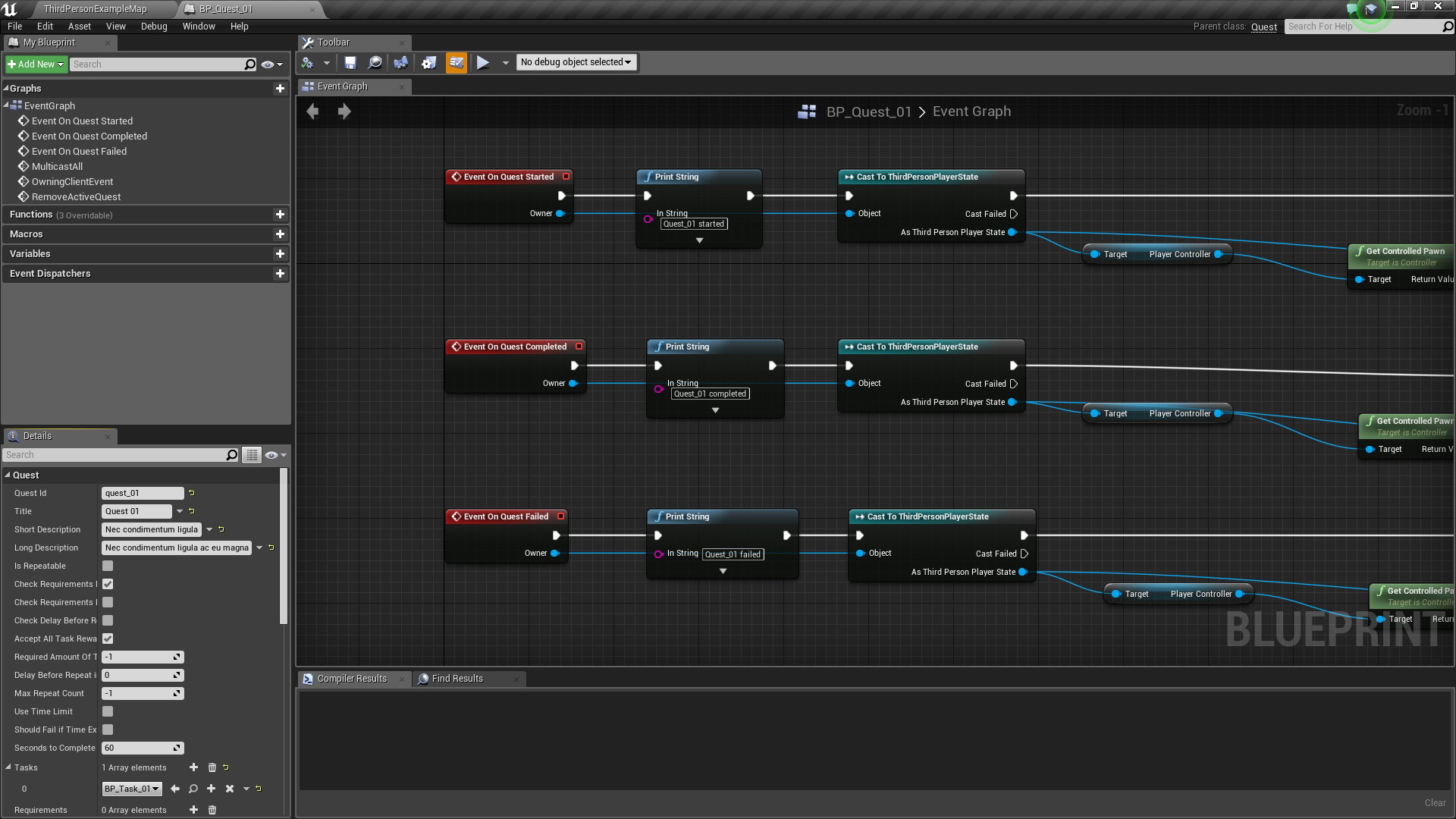1456x819 pixels.
Task: Click the Delay Before Repeat value field
Action: (143, 675)
